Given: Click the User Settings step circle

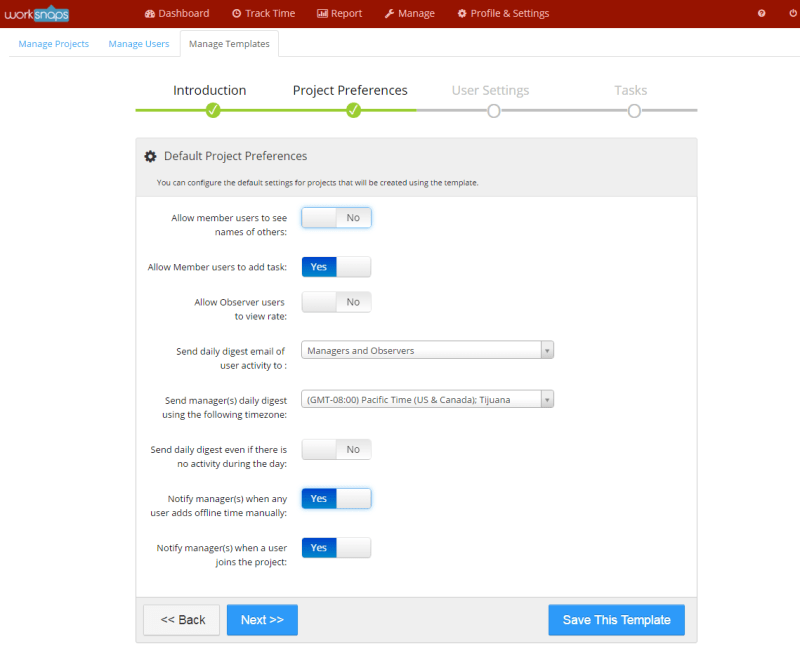Looking at the screenshot, I should pos(493,111).
